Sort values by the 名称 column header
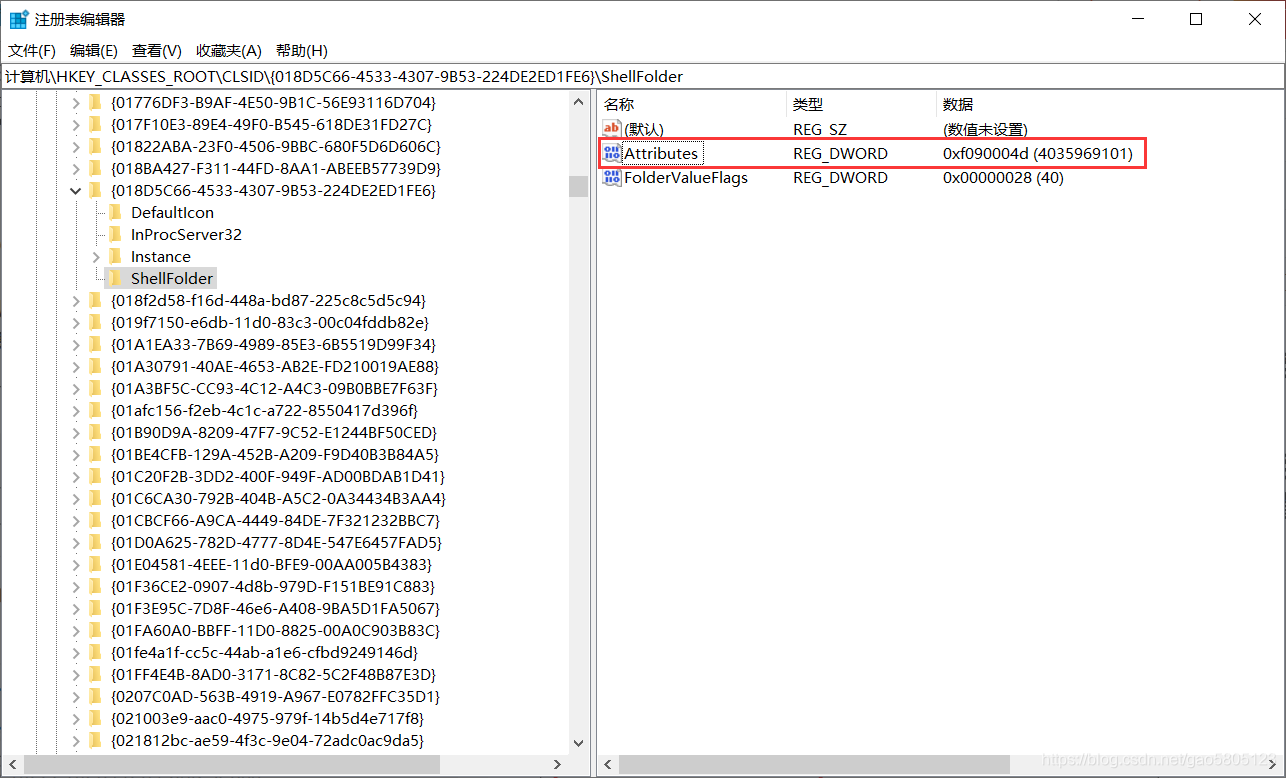Viewport: 1286px width, 778px height. point(691,104)
